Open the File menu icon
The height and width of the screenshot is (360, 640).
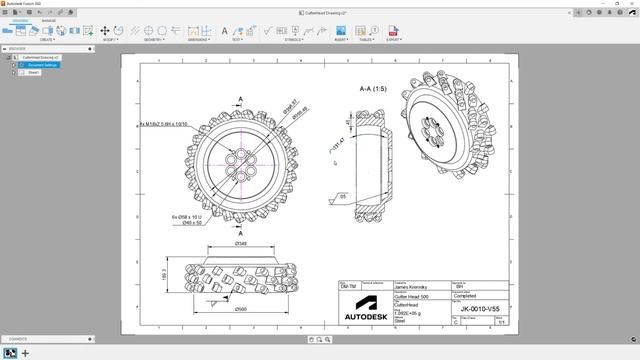point(16,13)
